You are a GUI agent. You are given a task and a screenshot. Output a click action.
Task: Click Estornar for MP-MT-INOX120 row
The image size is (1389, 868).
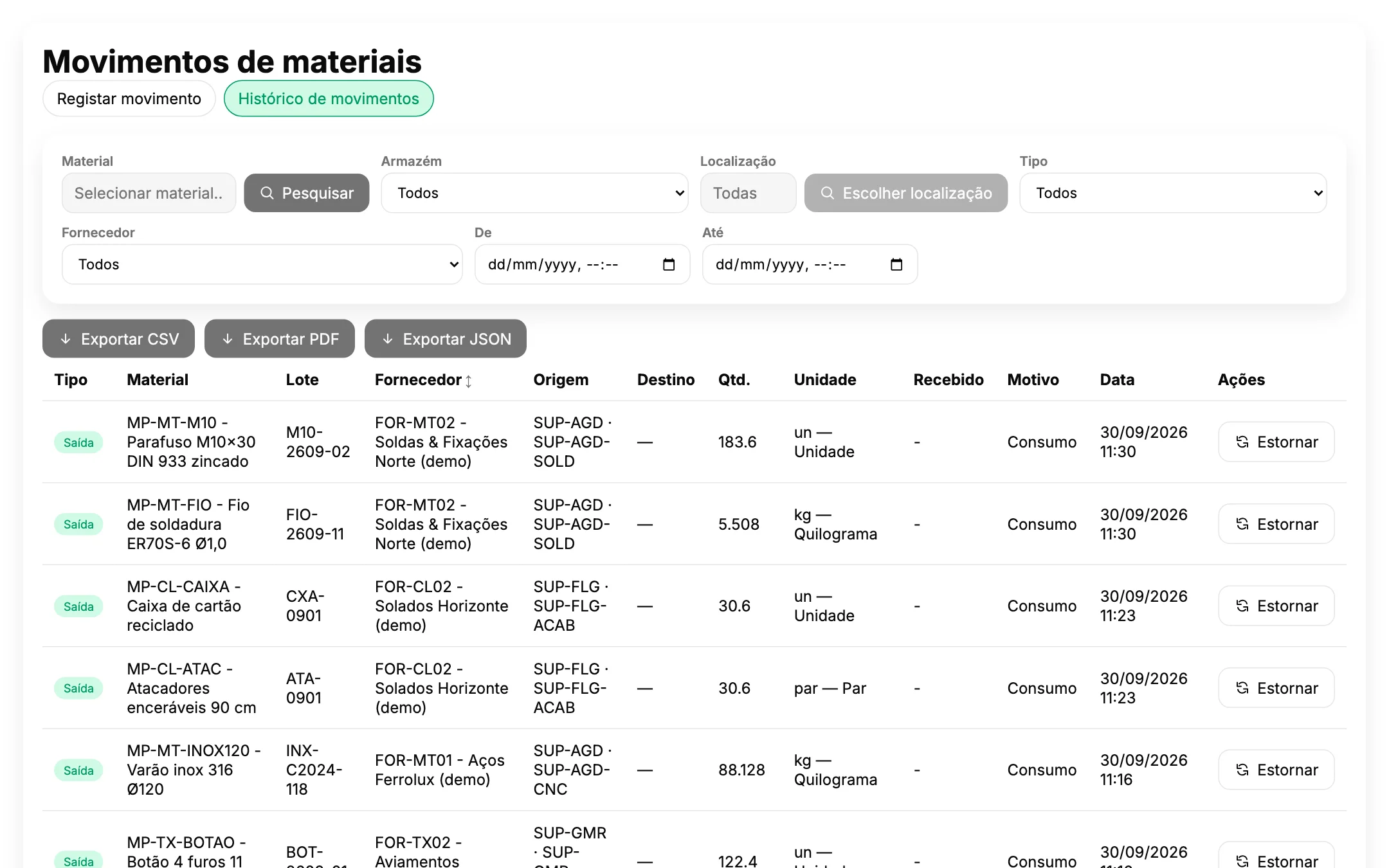(x=1276, y=770)
